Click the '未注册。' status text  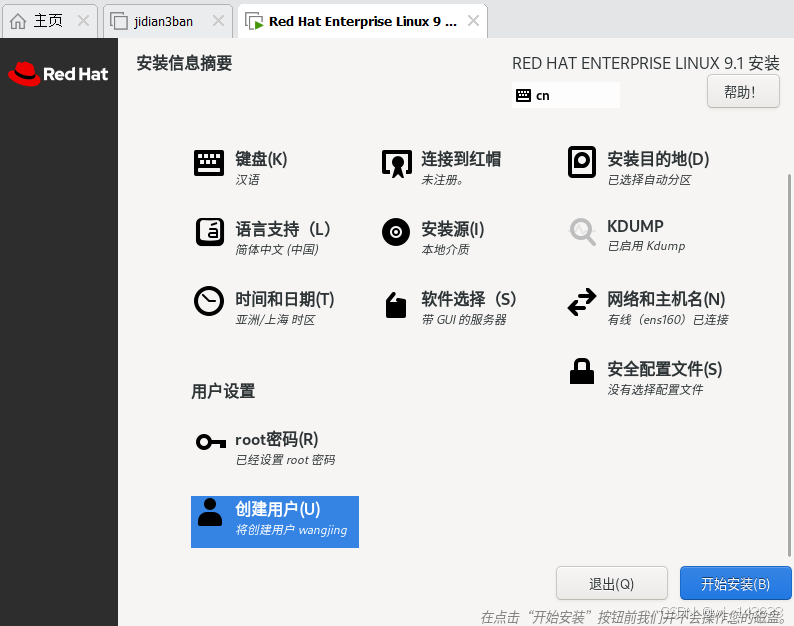pyautogui.click(x=443, y=180)
